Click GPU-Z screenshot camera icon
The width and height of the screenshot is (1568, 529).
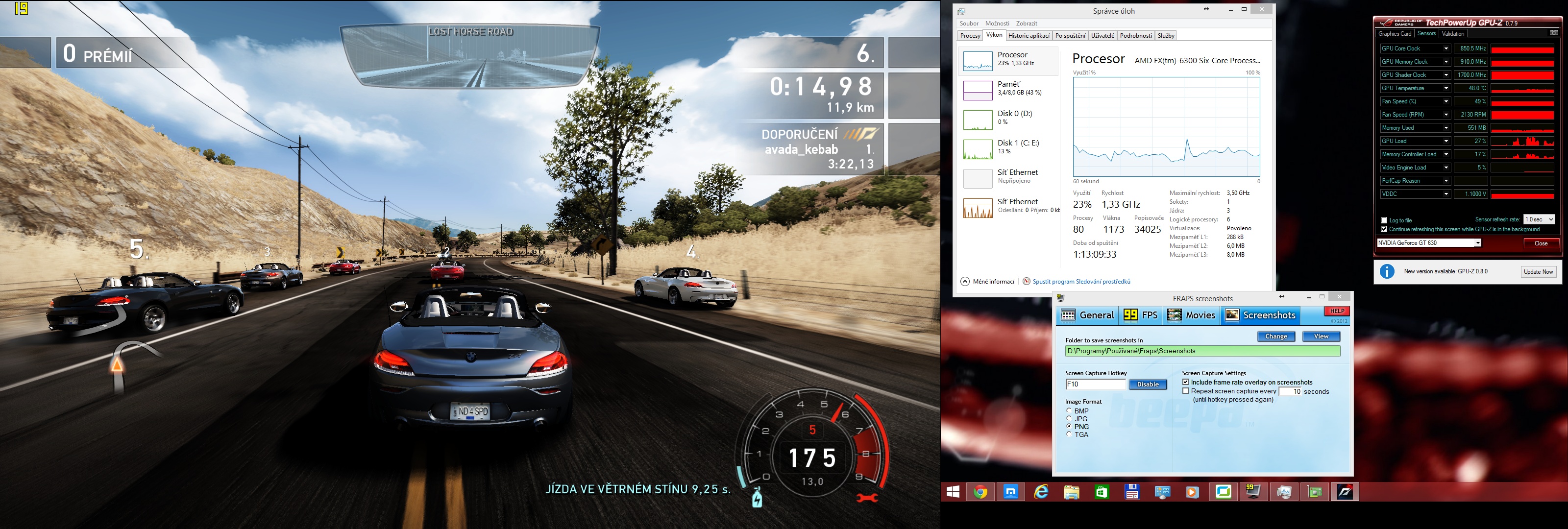(1553, 33)
